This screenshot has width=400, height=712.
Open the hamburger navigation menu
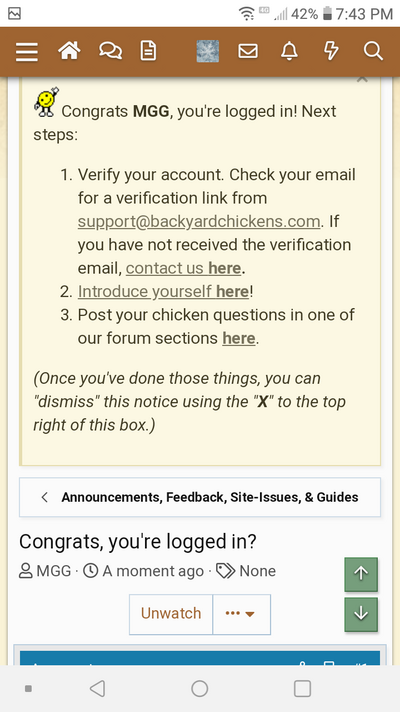[27, 52]
